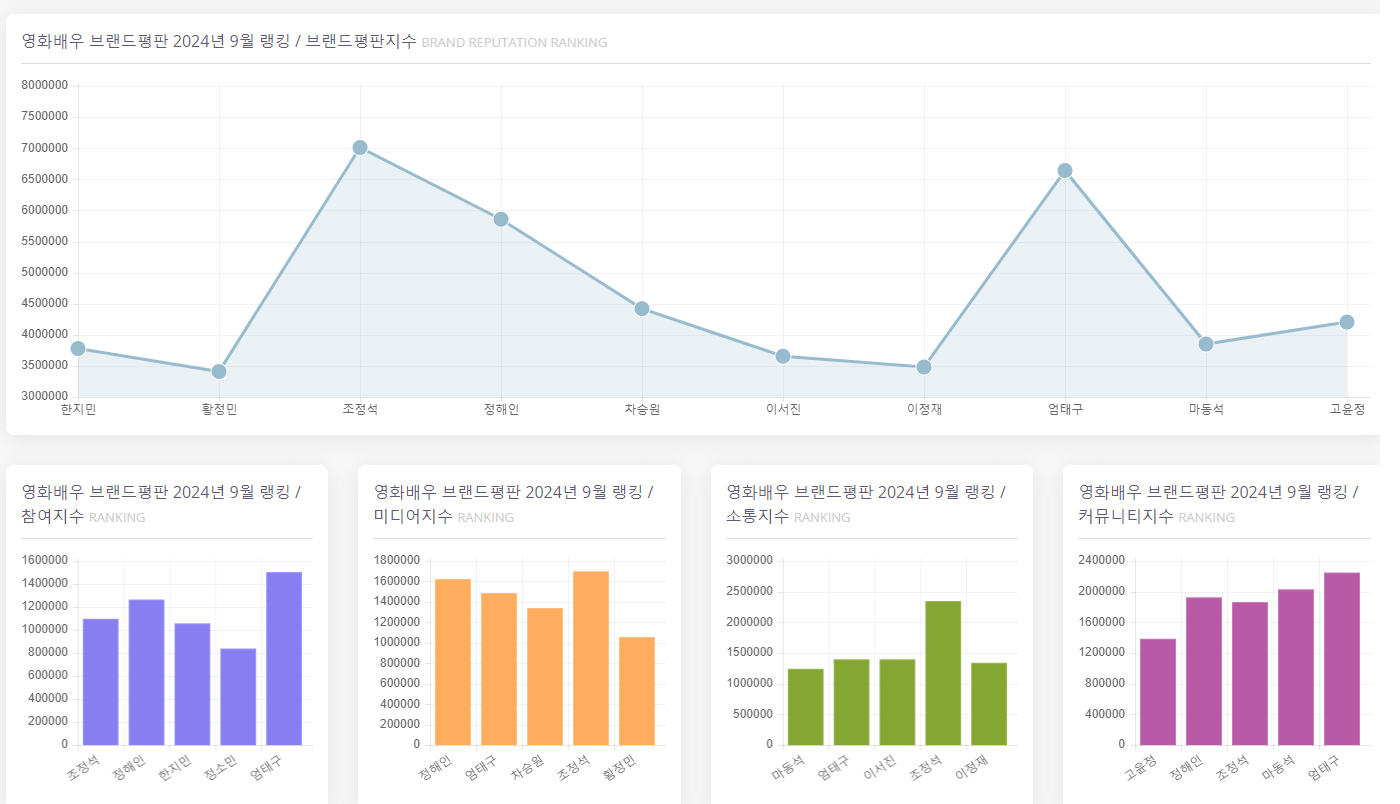
Task: Click the magenta 고윤정 bar in 커뮤니티지수 chart
Action: [x=1158, y=692]
